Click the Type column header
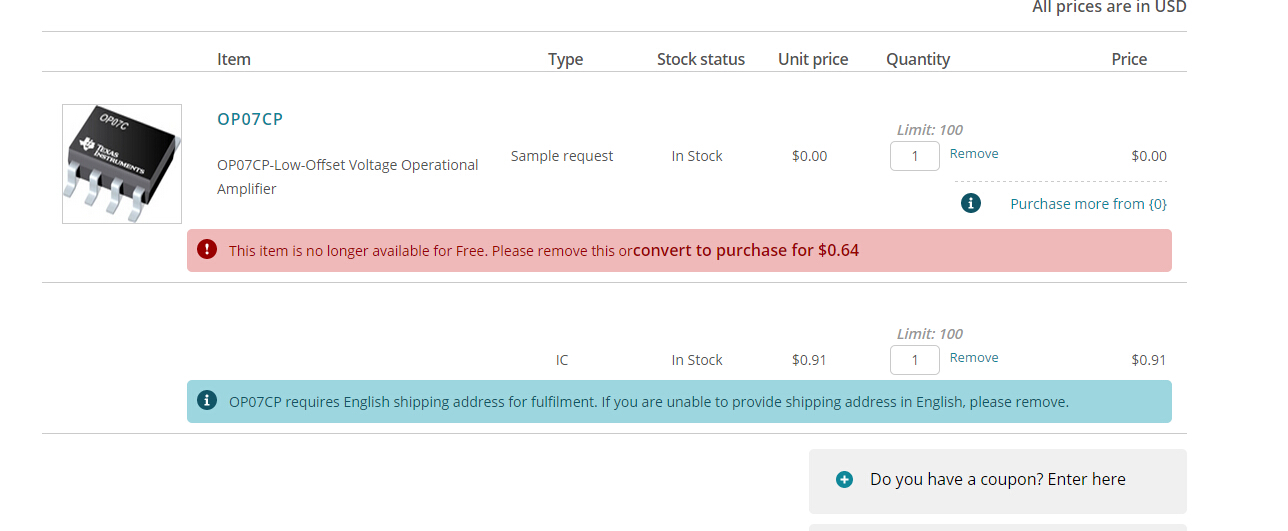The image size is (1288, 531). 565,59
